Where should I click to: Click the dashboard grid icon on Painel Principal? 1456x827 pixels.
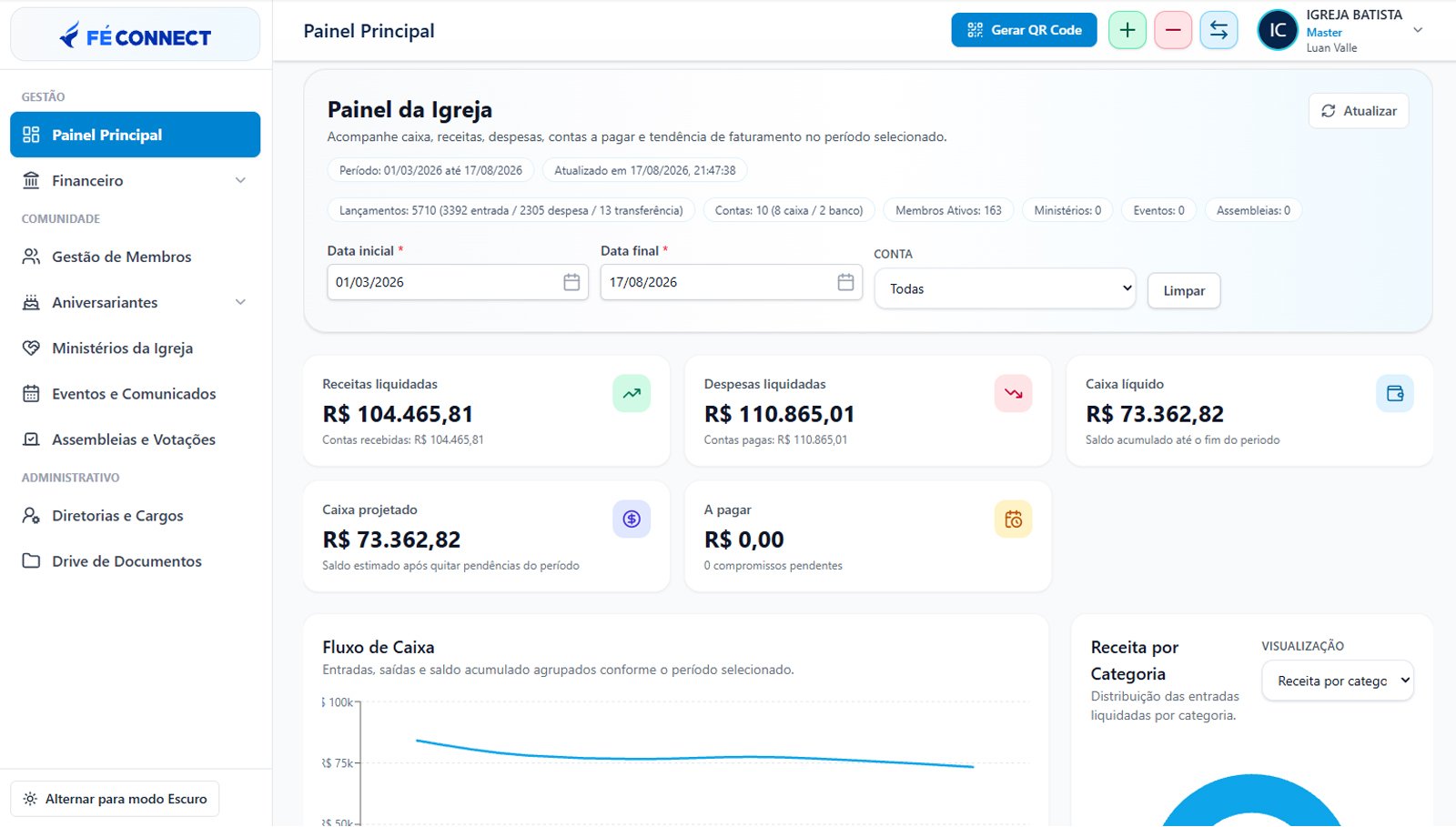(31, 135)
